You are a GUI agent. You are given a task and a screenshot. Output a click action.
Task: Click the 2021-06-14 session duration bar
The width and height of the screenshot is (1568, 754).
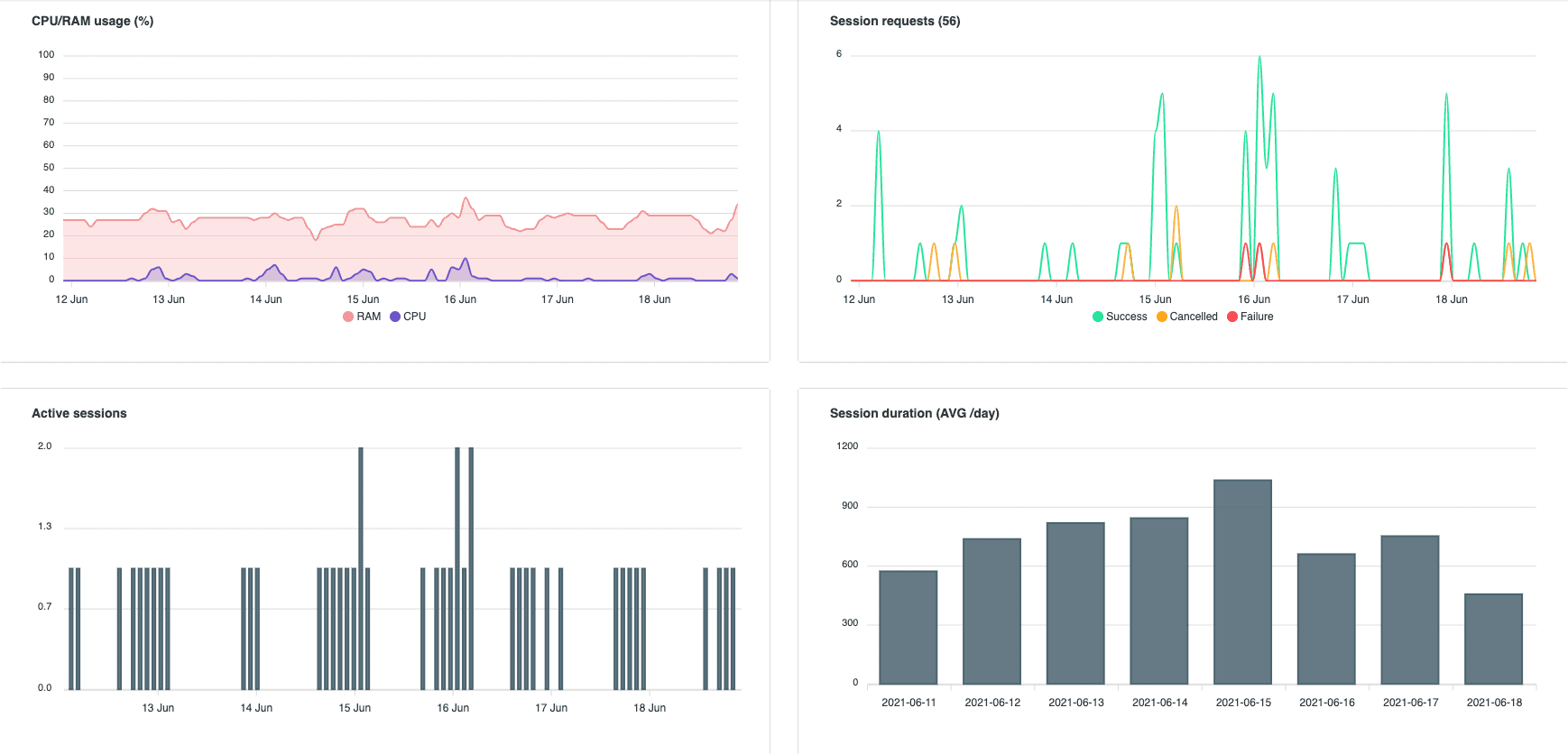(x=1159, y=602)
